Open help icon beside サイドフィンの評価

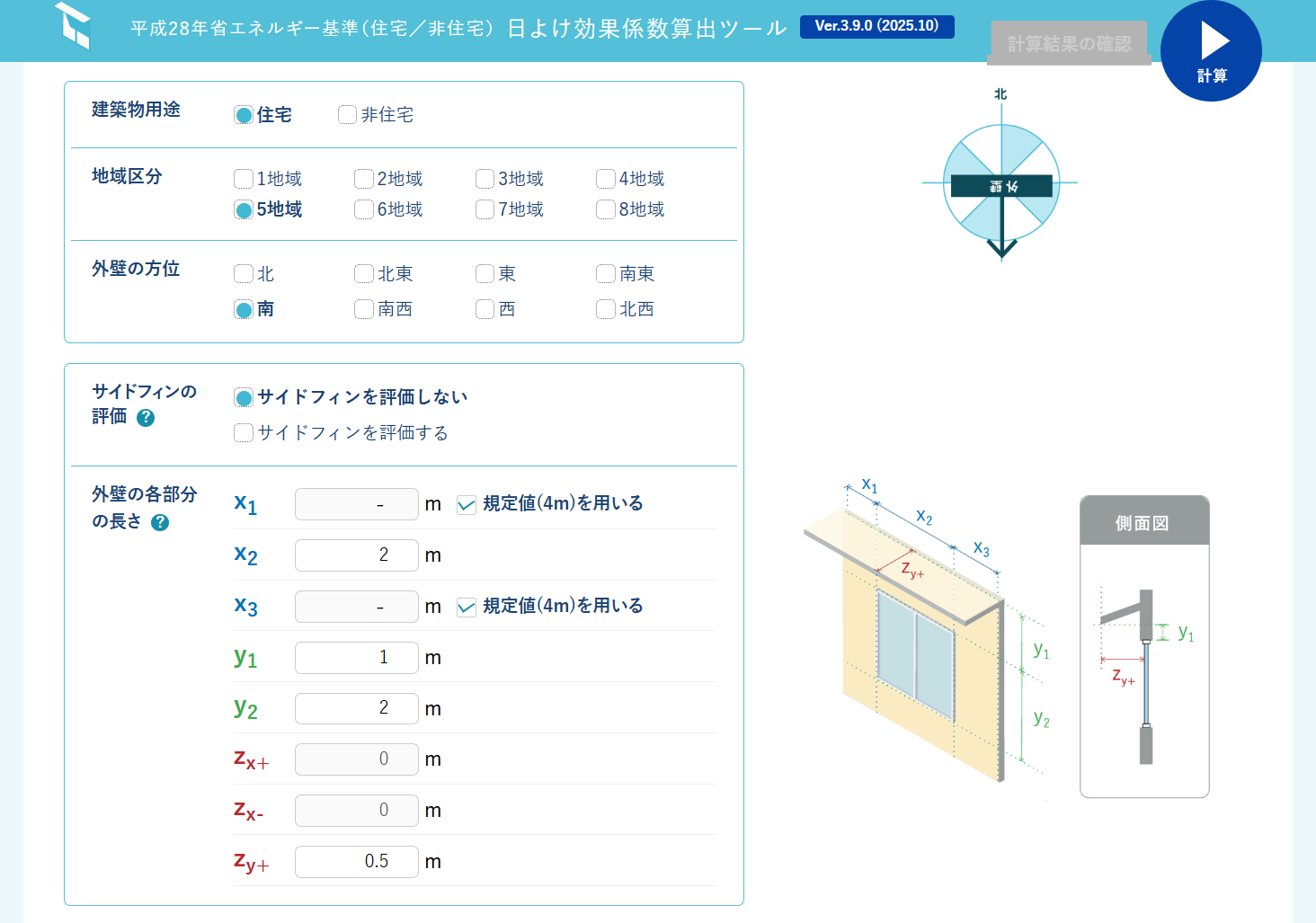click(146, 418)
